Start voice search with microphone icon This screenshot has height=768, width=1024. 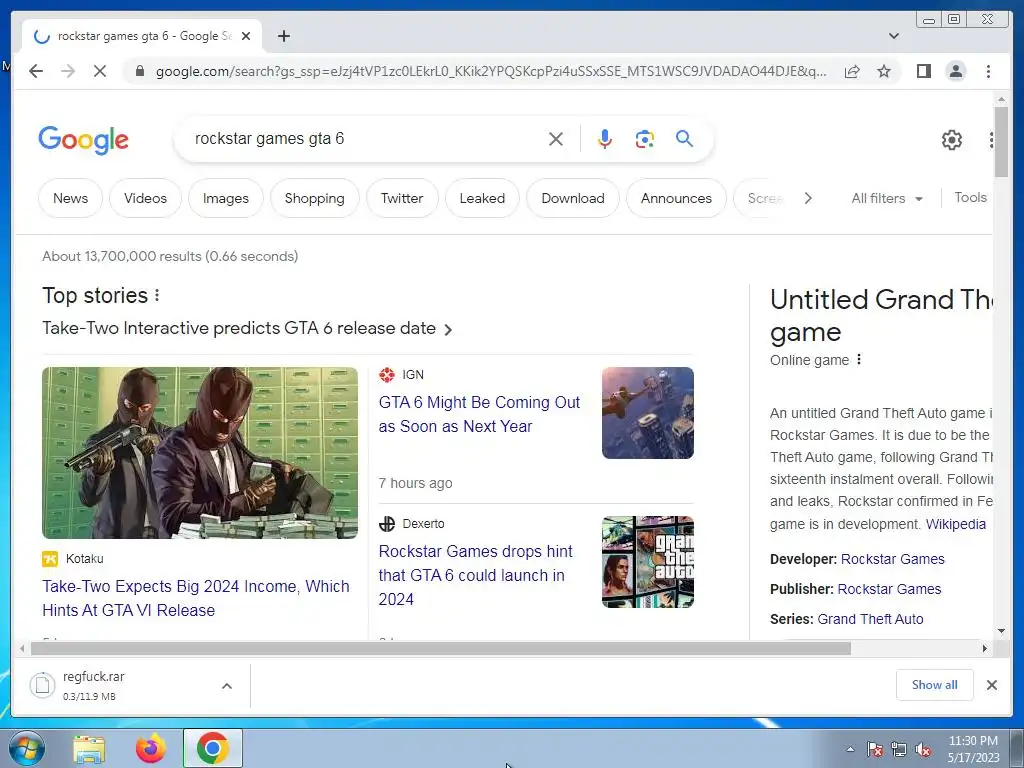coord(605,139)
